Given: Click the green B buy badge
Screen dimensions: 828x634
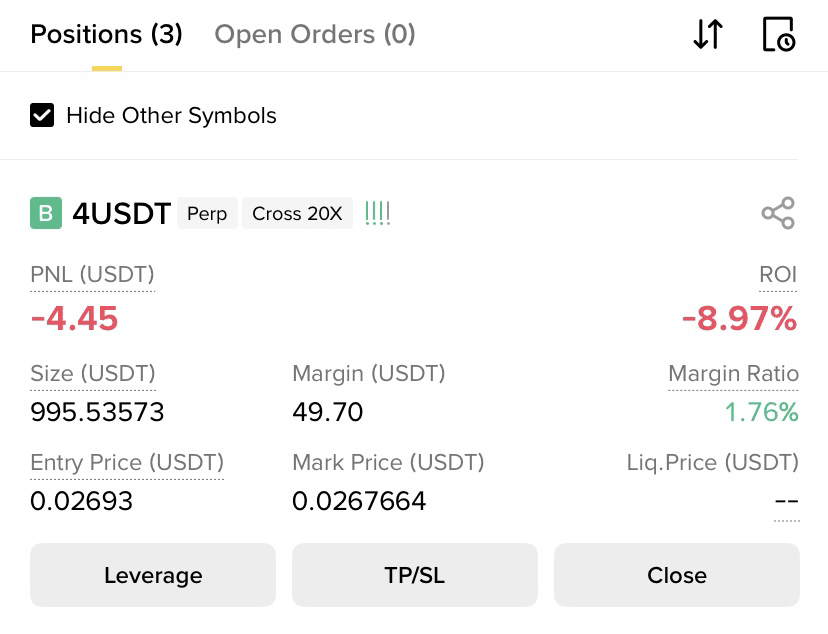Looking at the screenshot, I should [46, 213].
